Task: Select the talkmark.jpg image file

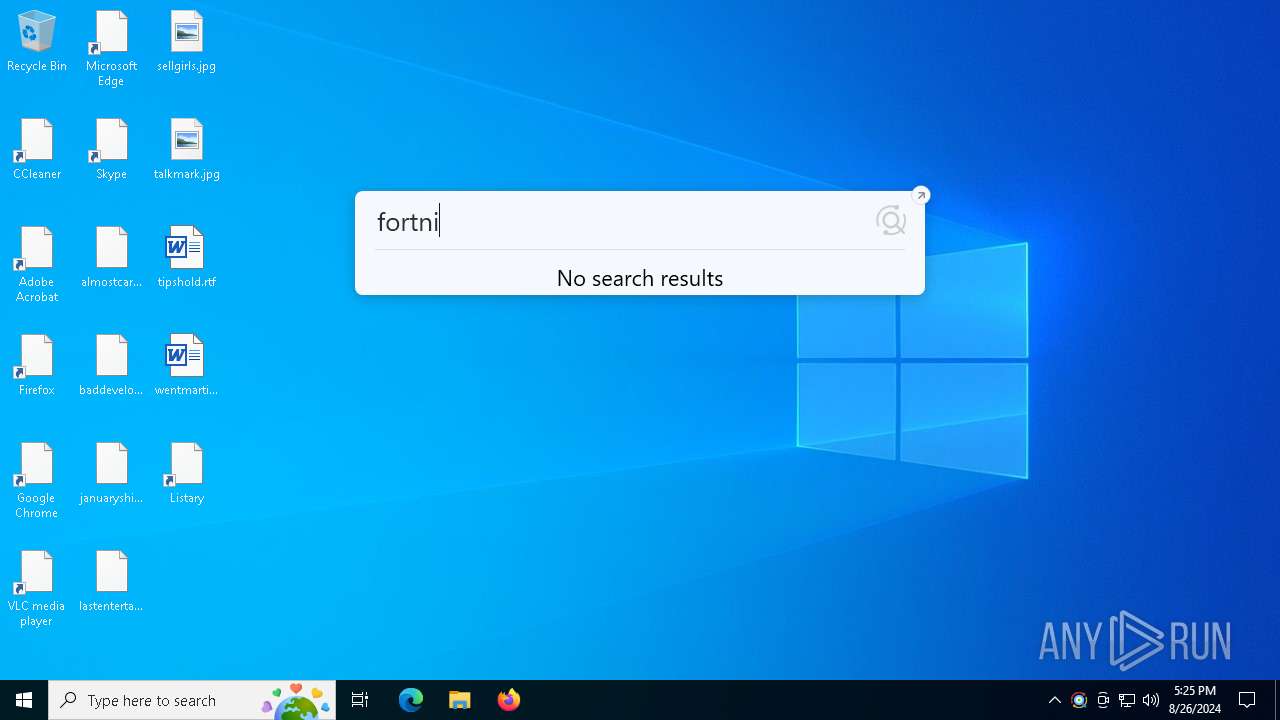Action: (x=187, y=150)
